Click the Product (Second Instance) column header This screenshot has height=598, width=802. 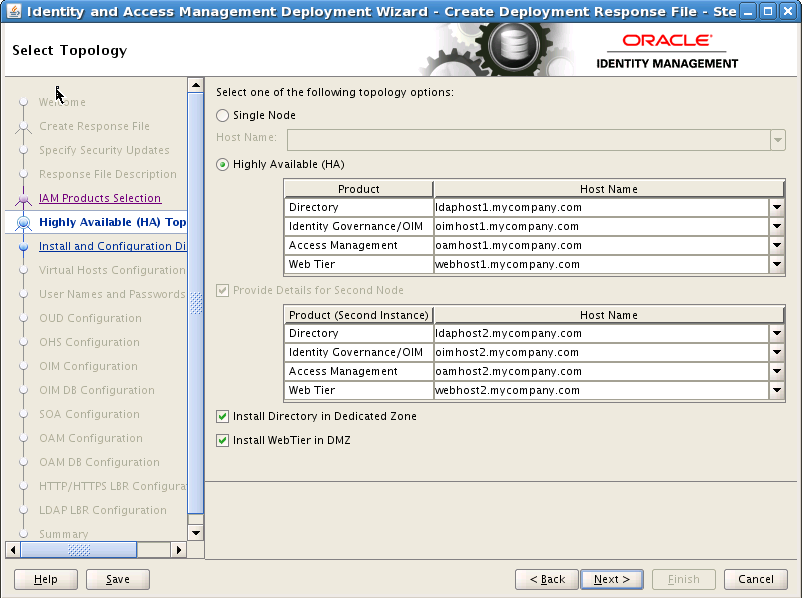pos(359,315)
